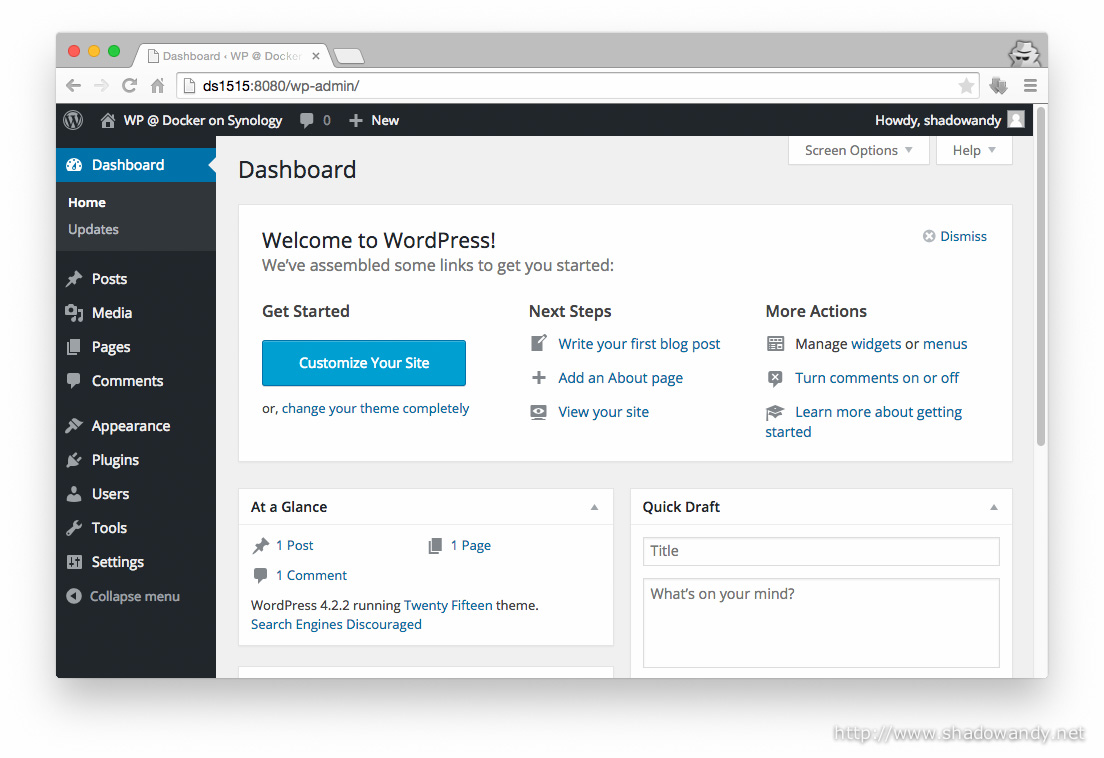Click the page vertical scrollbar

tap(1041, 277)
